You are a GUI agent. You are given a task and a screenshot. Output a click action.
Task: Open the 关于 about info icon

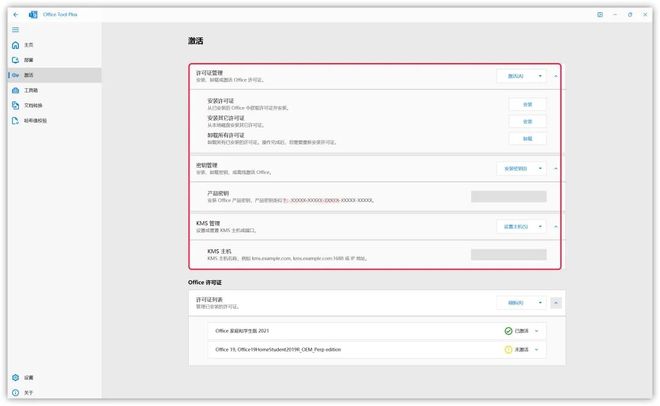[x=15, y=392]
